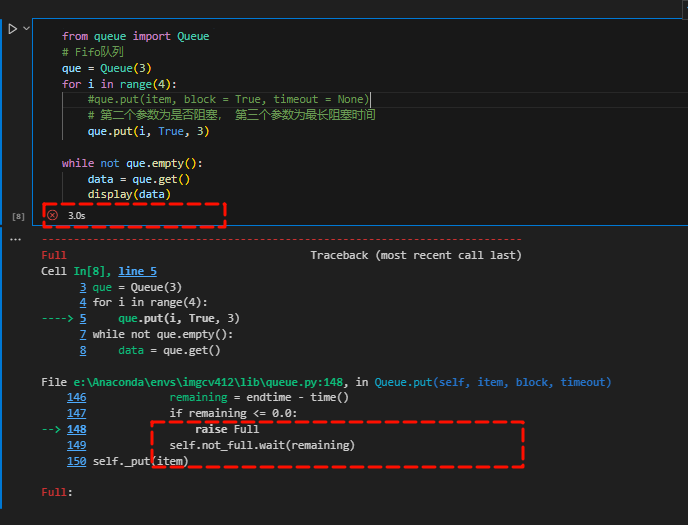This screenshot has width=688, height=525.
Task: Click the '[8]' execution count label
Action: pyautogui.click(x=18, y=216)
